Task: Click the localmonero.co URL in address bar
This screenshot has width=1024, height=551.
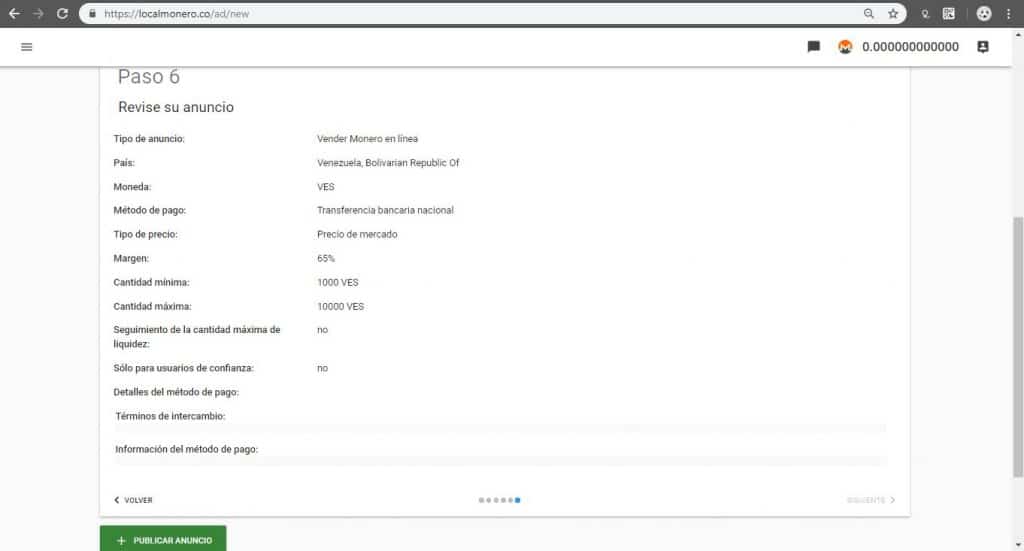Action: pyautogui.click(x=176, y=14)
